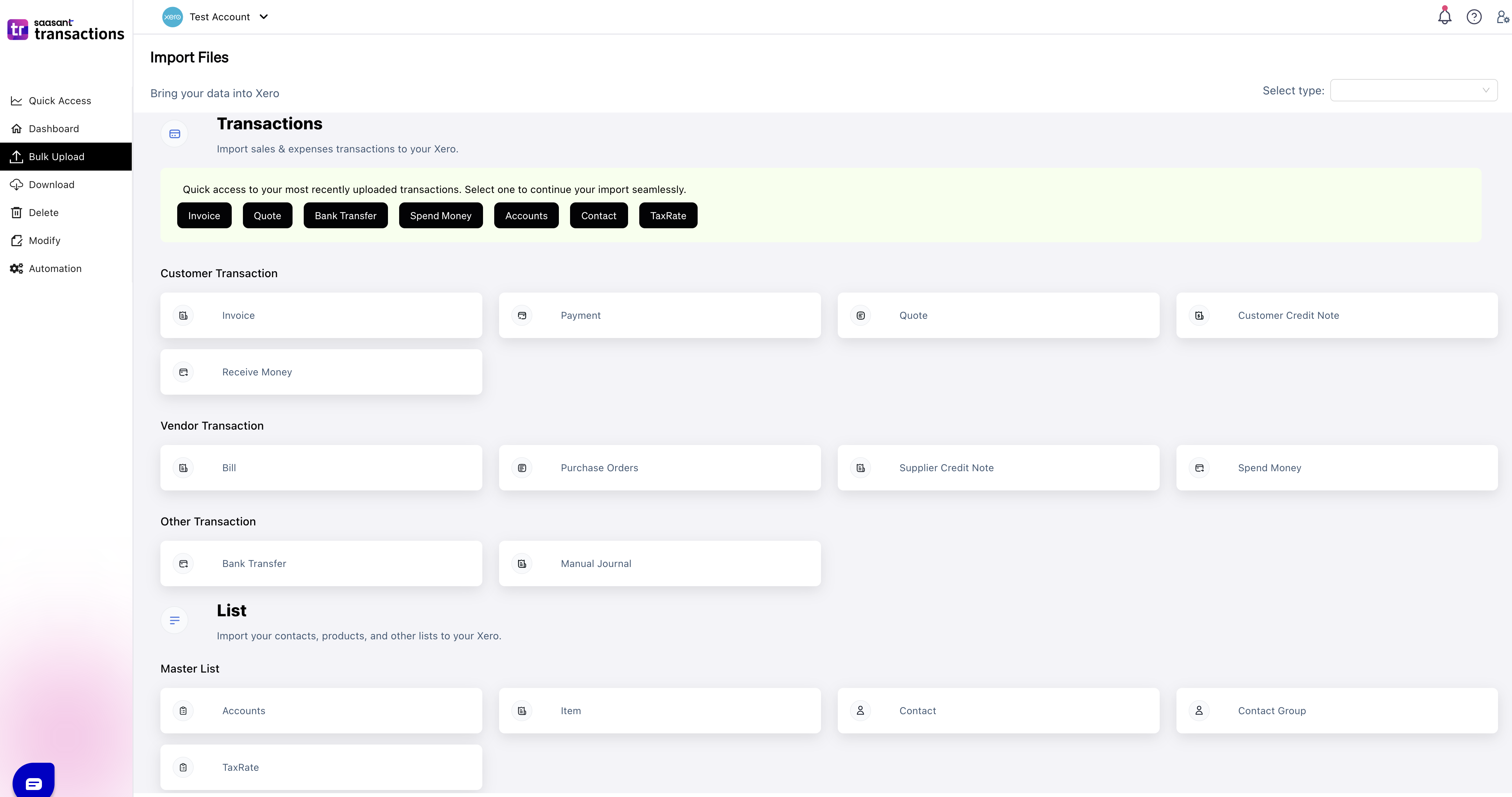Open Quick Access in the sidebar

(66, 101)
